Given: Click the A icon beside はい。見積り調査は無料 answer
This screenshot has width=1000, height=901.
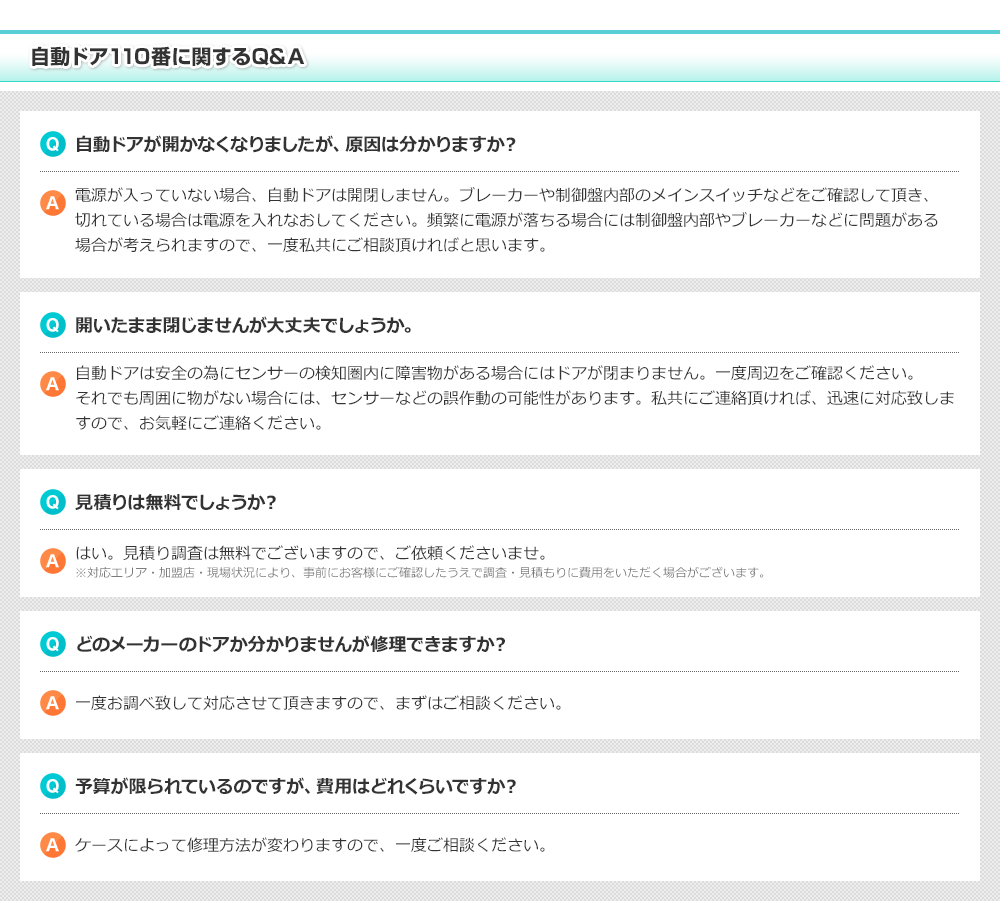Looking at the screenshot, I should click(x=53, y=561).
